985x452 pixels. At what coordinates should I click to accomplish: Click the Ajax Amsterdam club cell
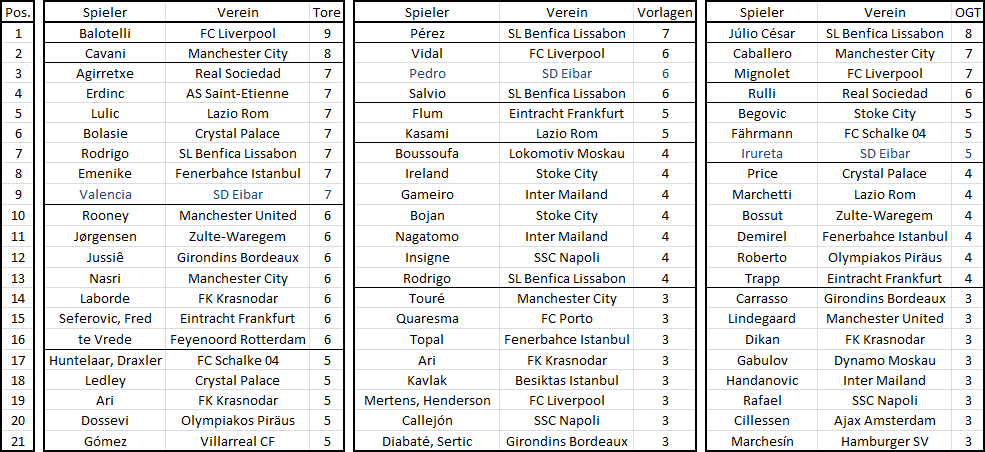tap(885, 421)
